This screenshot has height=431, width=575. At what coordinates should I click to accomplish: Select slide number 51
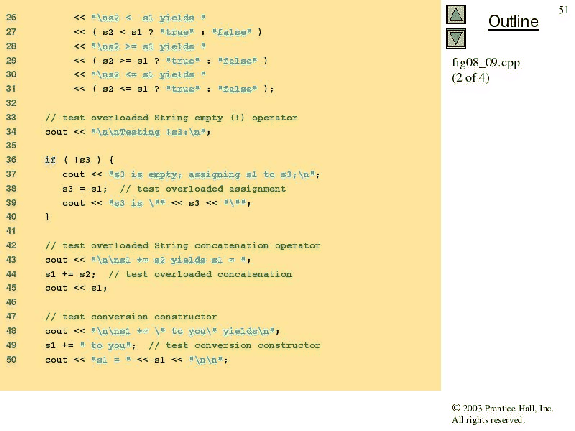(x=563, y=10)
